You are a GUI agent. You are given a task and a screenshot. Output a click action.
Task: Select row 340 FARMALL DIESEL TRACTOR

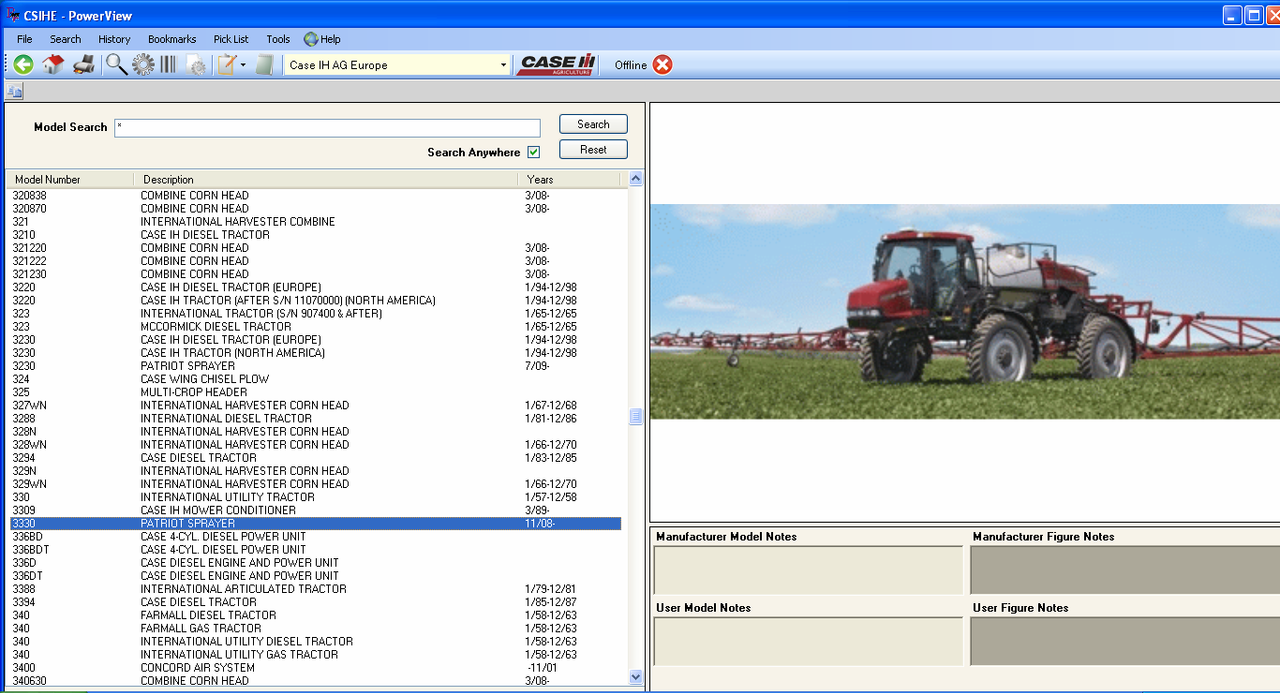[x=315, y=615]
